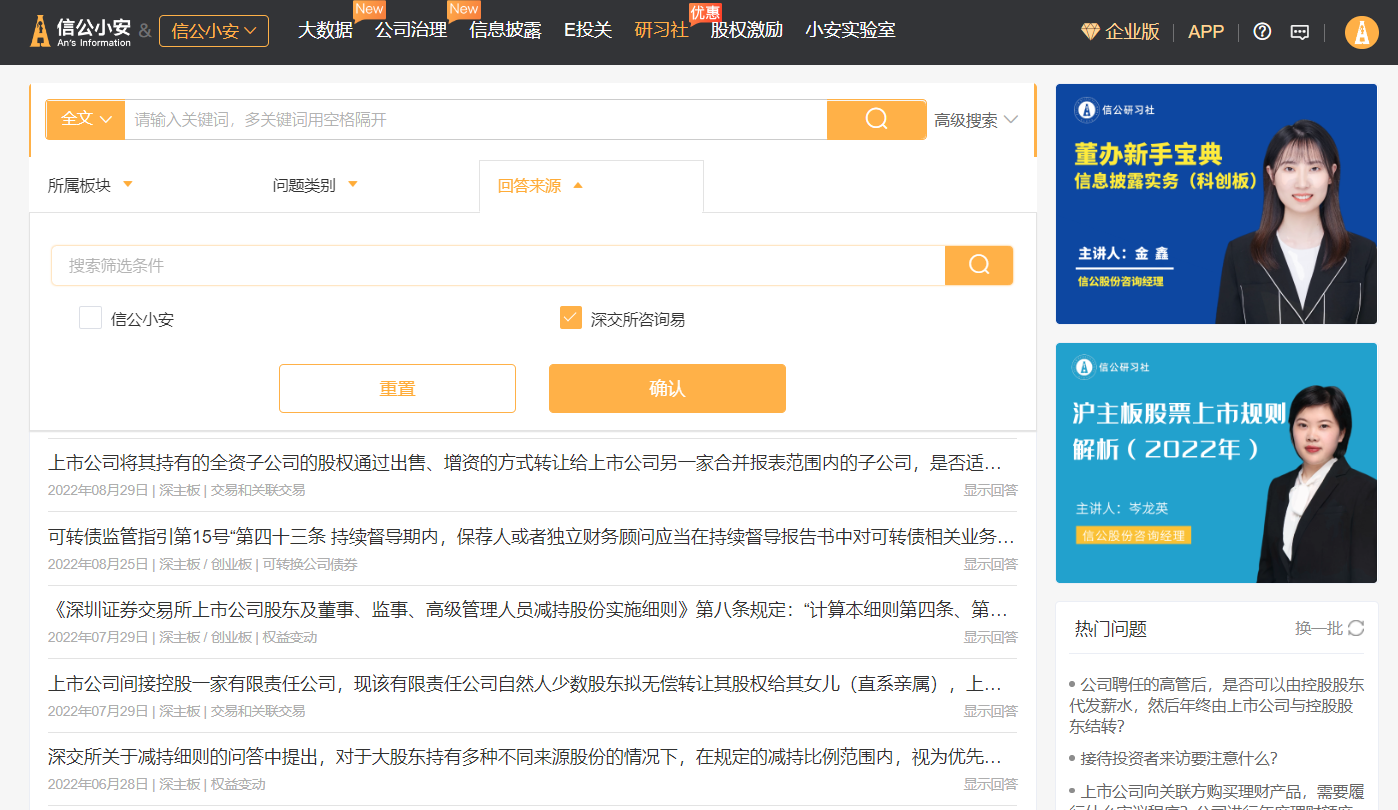Click the user avatar icon
This screenshot has height=810, width=1398.
pos(1361,32)
